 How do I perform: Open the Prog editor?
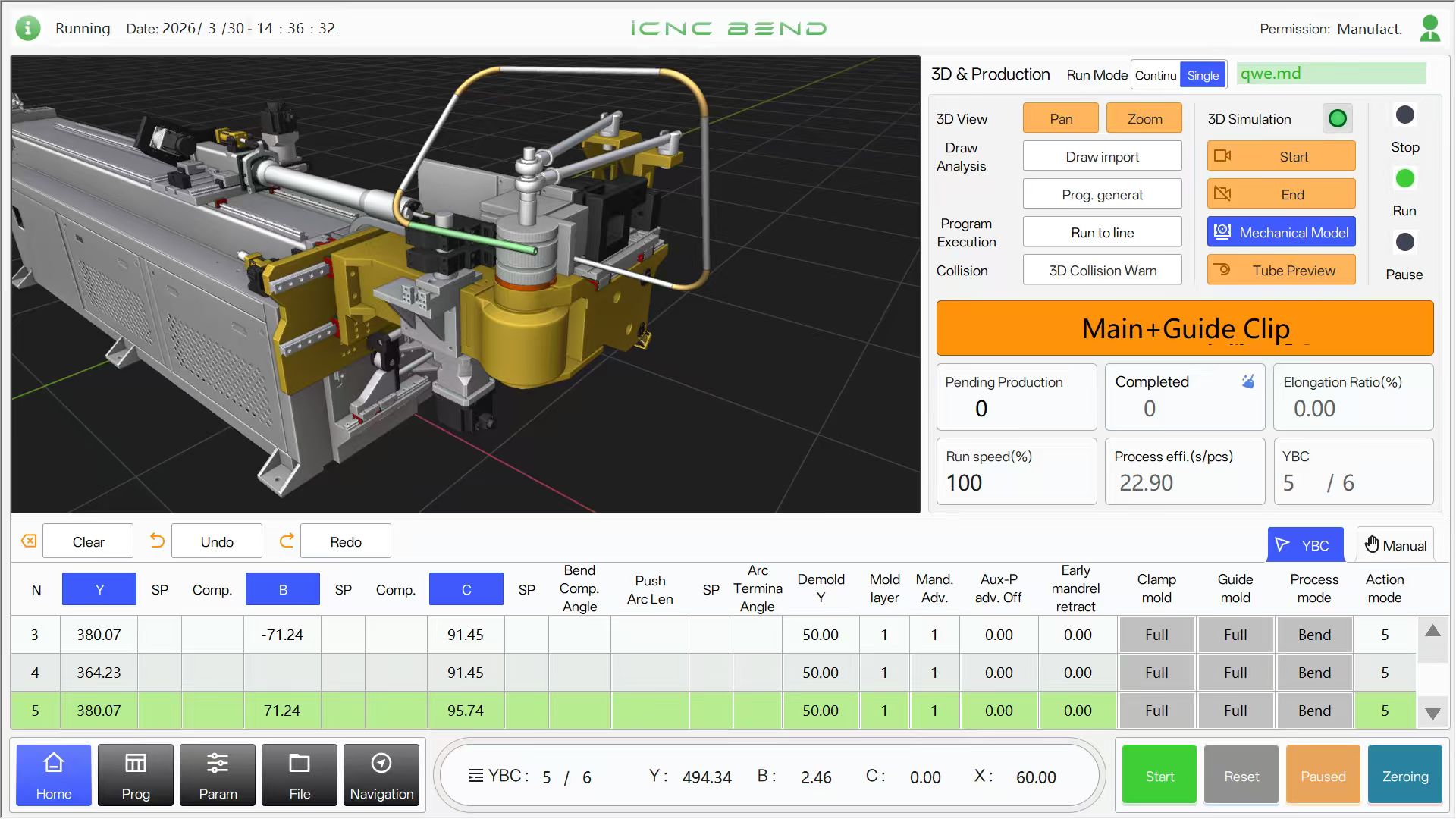tap(136, 775)
